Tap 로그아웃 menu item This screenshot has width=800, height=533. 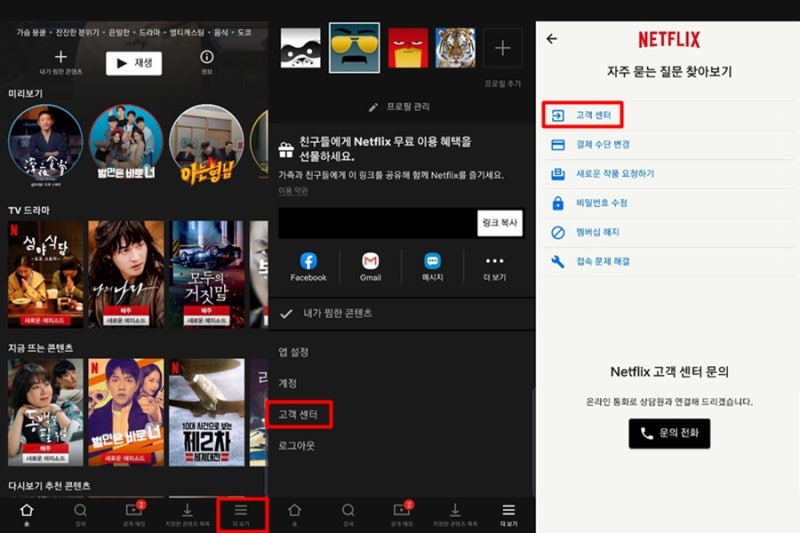pos(296,445)
